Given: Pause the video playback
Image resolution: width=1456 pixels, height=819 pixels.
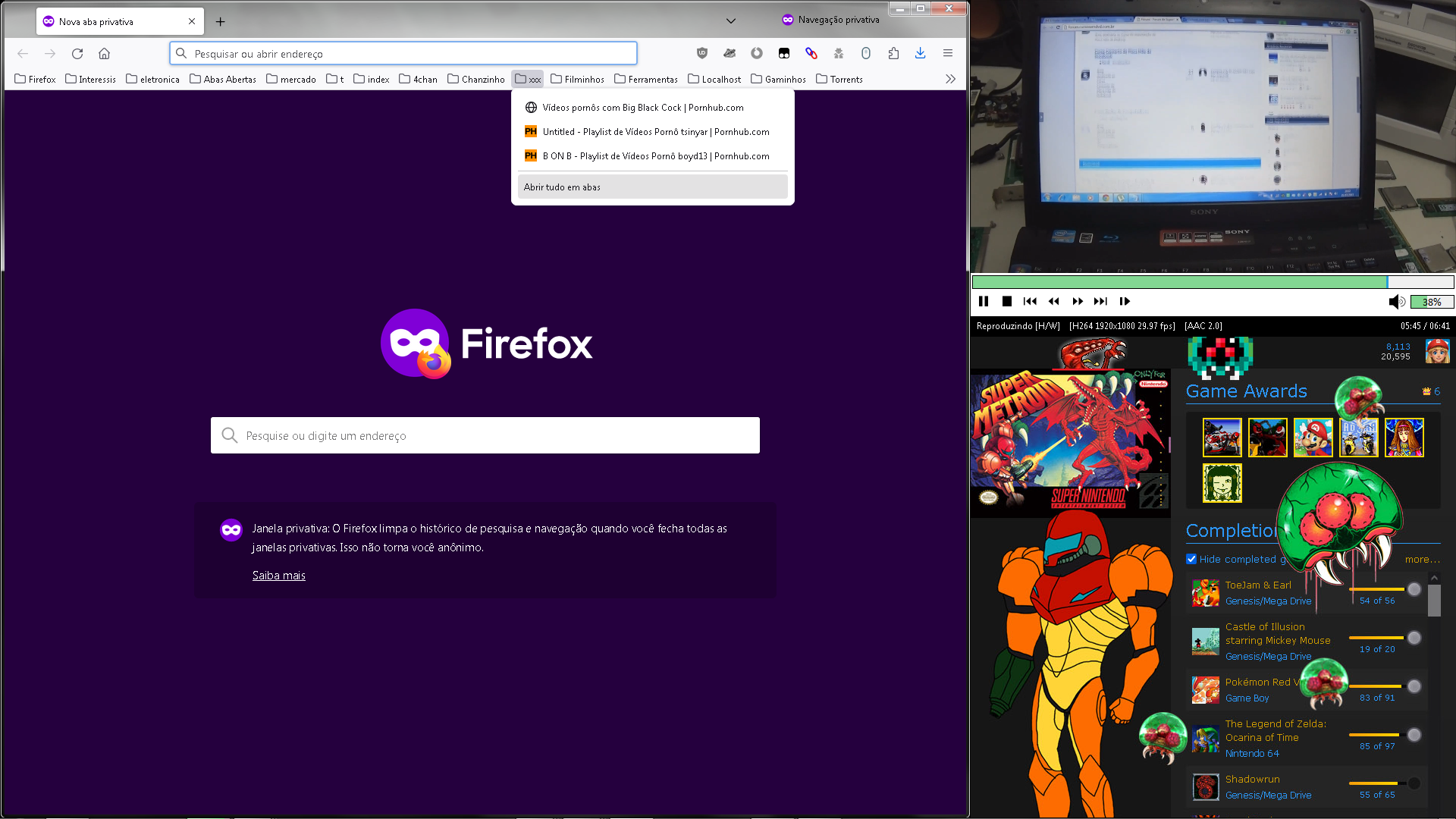Looking at the screenshot, I should 984,301.
